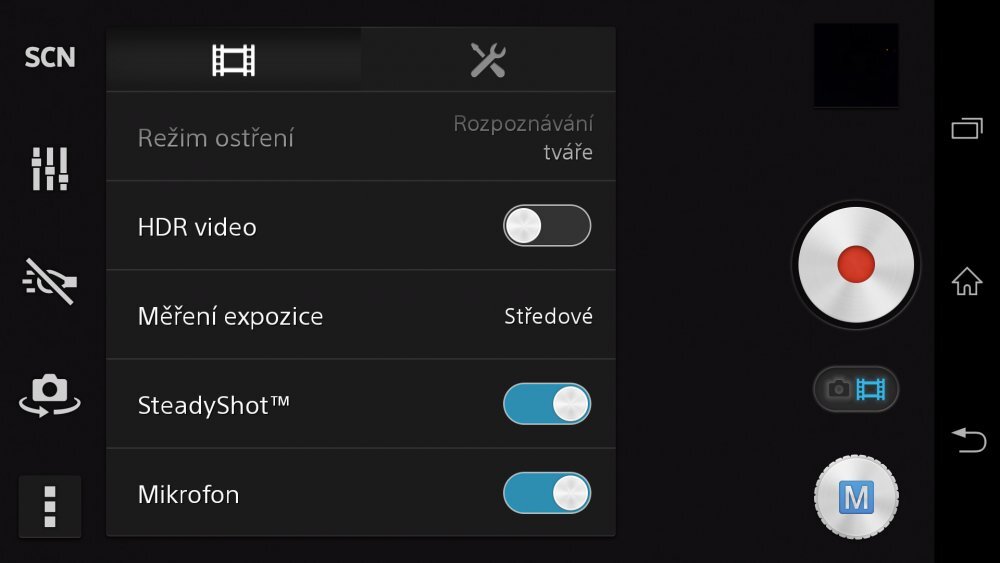Open the Android recent apps view

tap(967, 128)
